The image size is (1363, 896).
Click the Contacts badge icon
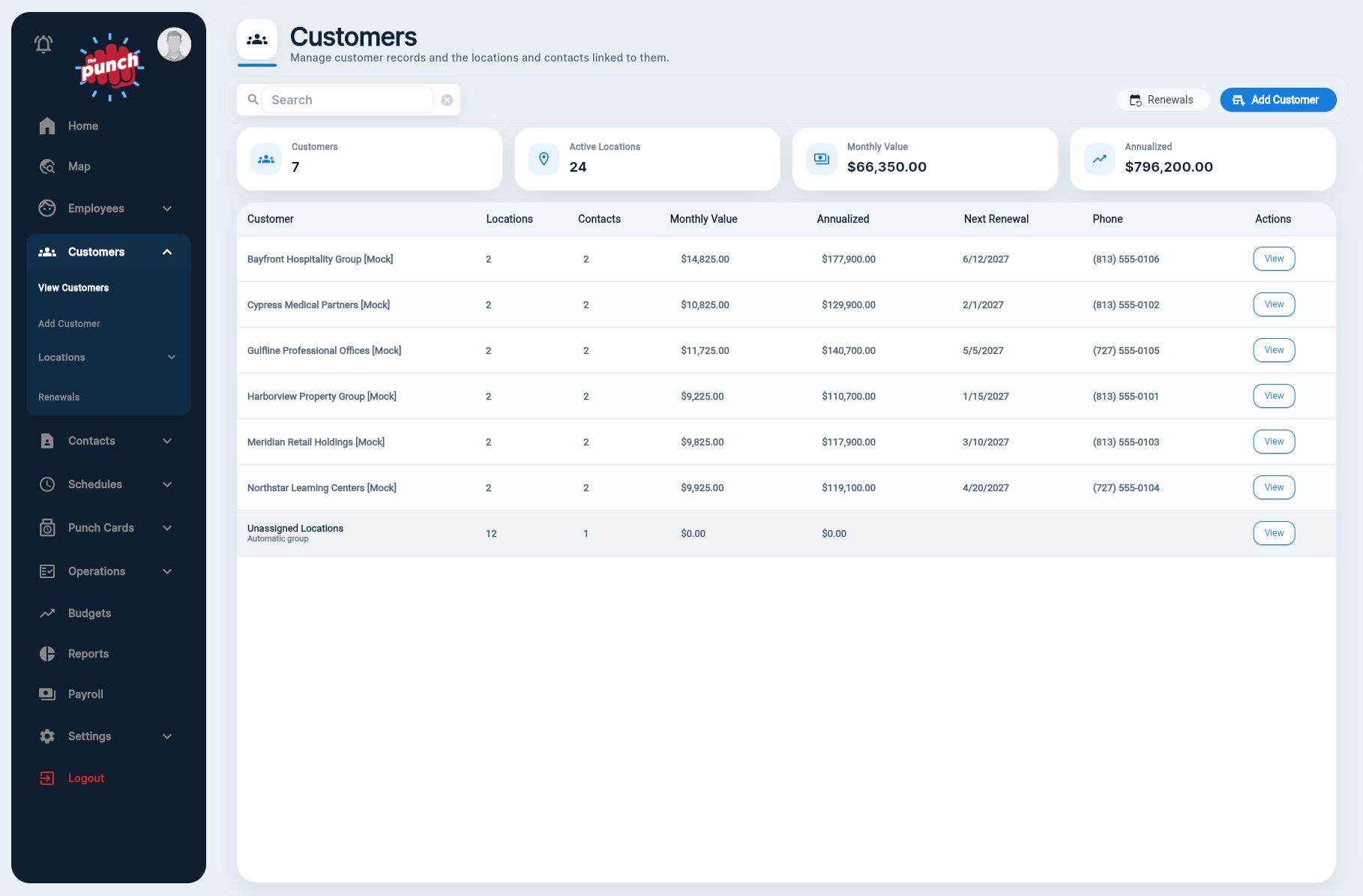[x=47, y=441]
